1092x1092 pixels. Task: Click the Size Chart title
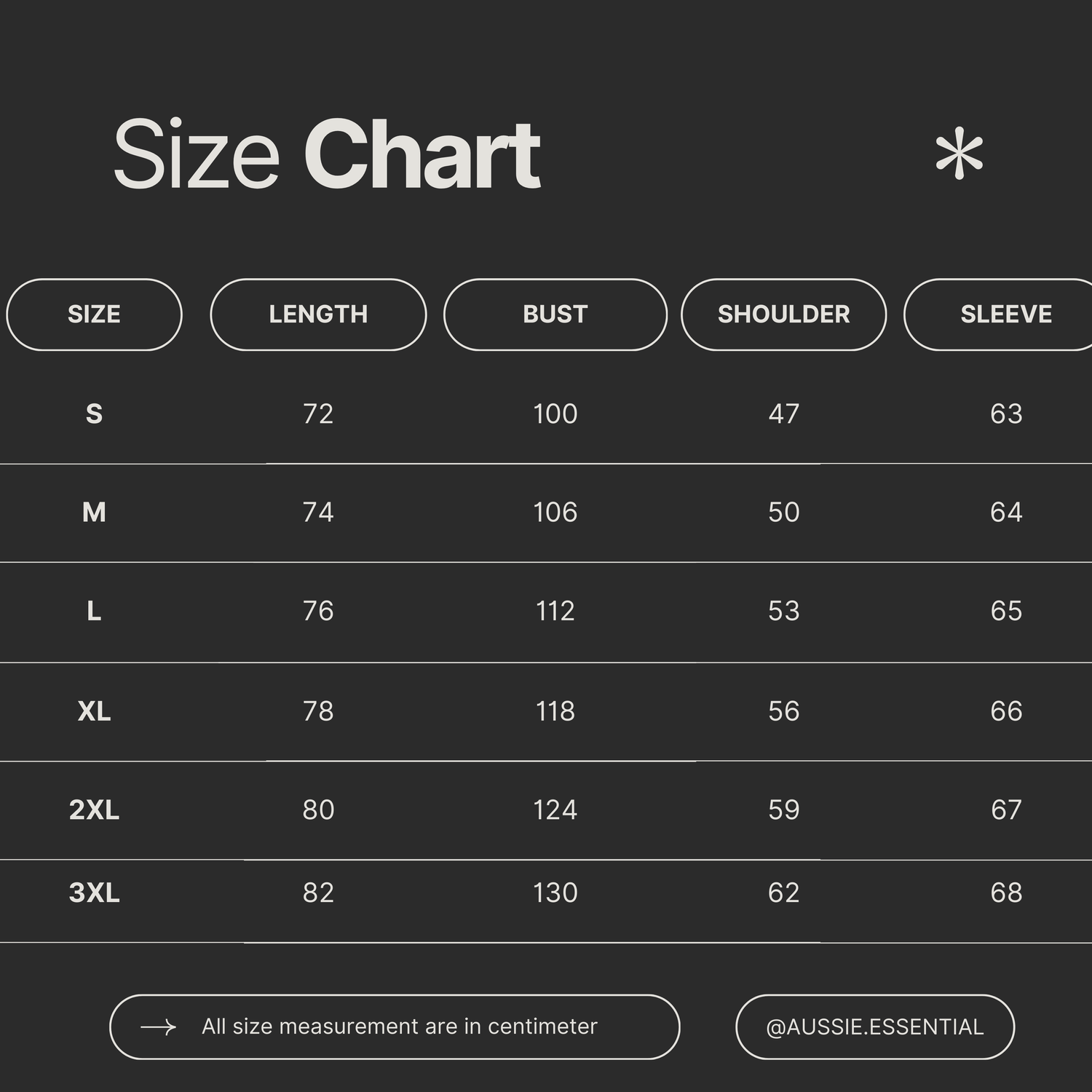[326, 154]
